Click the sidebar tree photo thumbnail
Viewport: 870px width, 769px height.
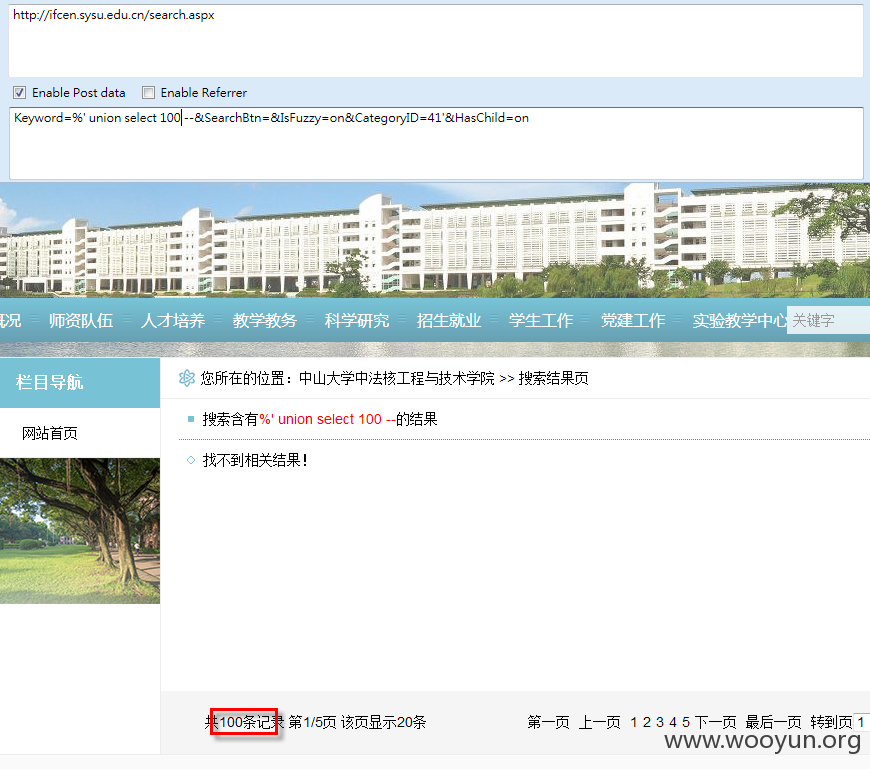[x=80, y=531]
